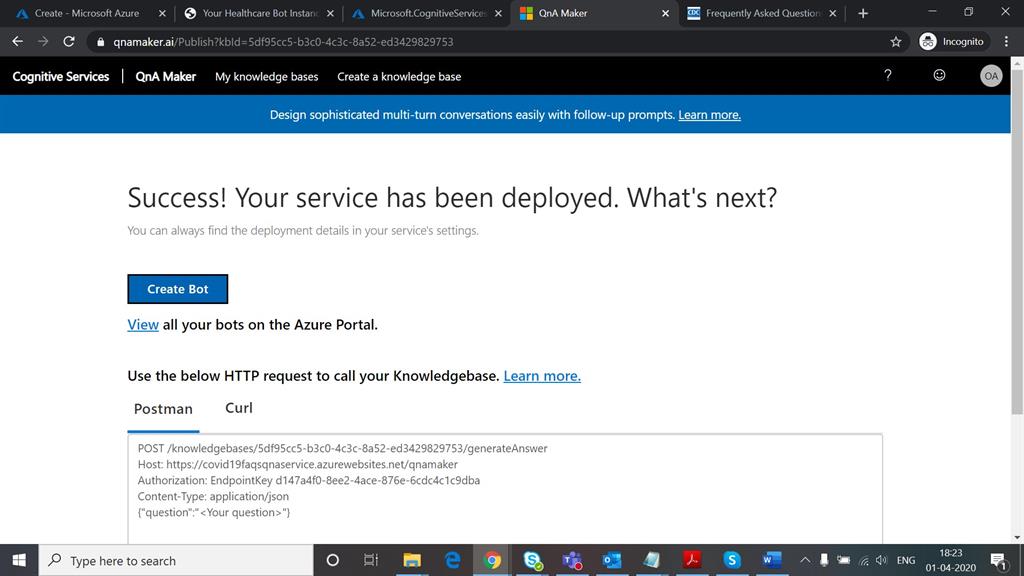Open Microsoft Teams from the taskbar
Screen dimensions: 1024x576
point(572,560)
